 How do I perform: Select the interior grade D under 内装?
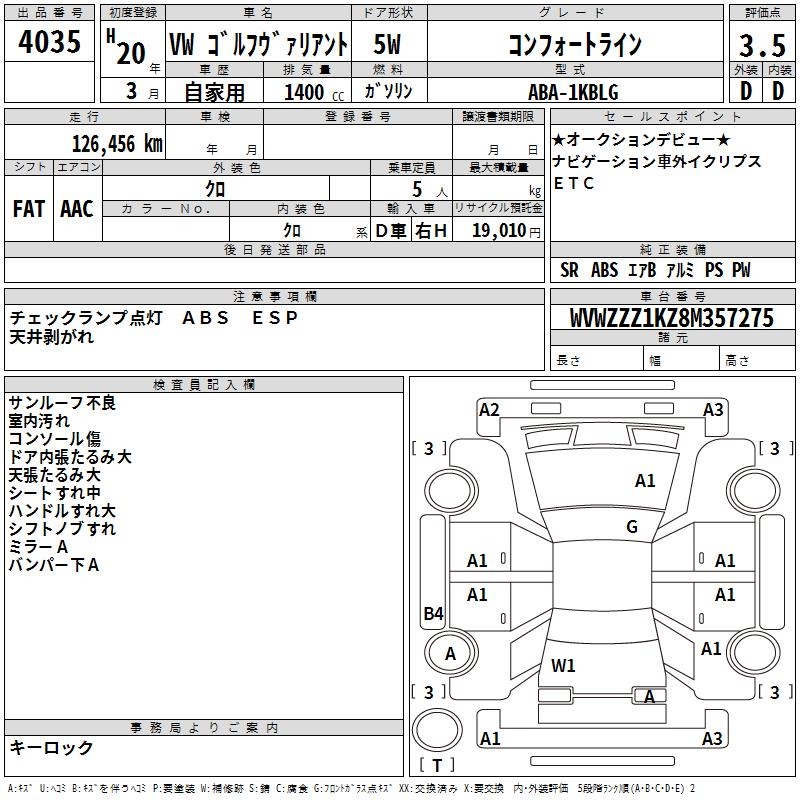(x=778, y=91)
